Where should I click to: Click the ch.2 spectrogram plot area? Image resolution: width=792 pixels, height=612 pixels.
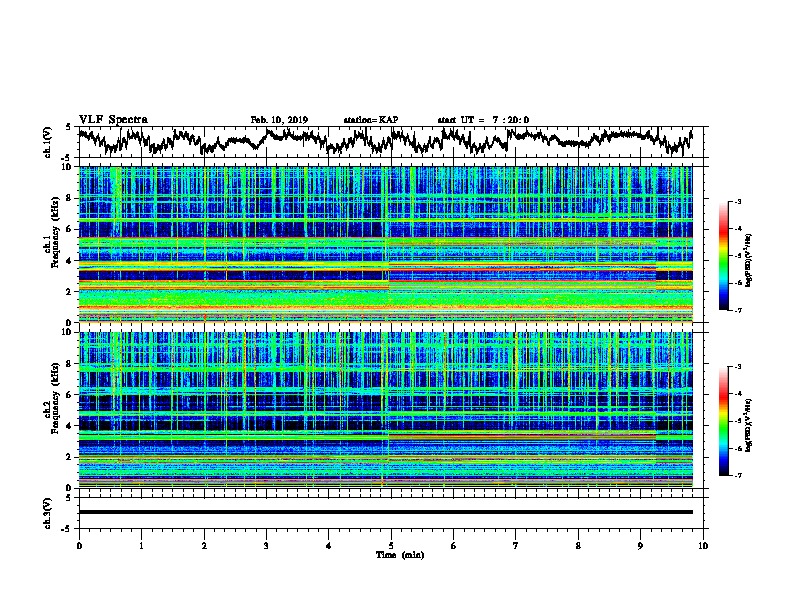[385, 410]
